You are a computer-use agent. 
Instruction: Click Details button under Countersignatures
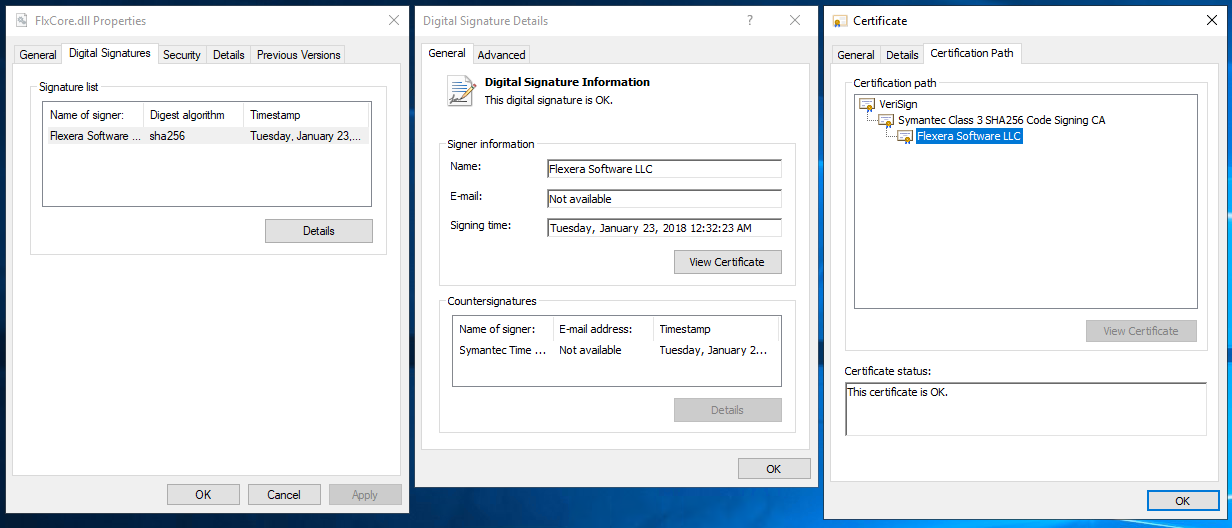[x=727, y=410]
